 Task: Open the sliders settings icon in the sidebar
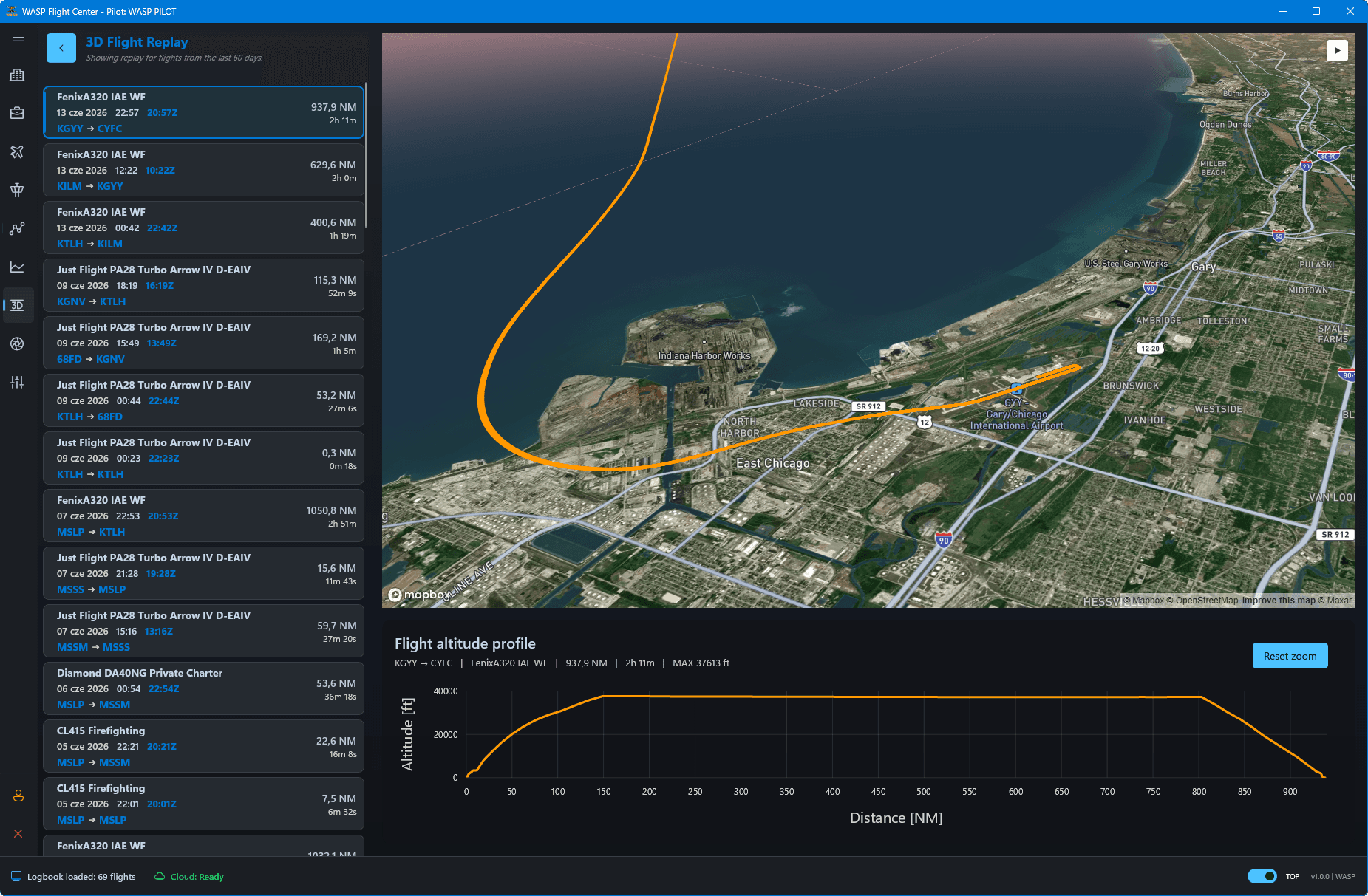(x=17, y=382)
